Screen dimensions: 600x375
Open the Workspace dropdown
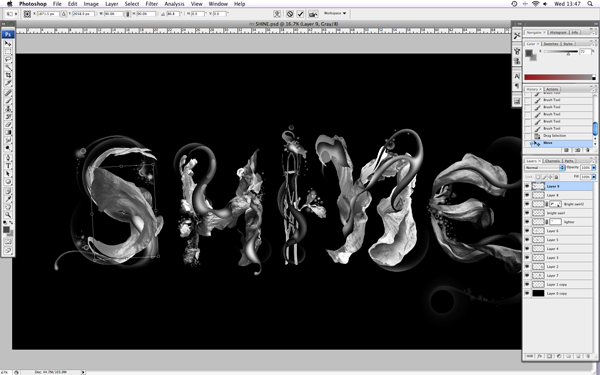coord(335,13)
